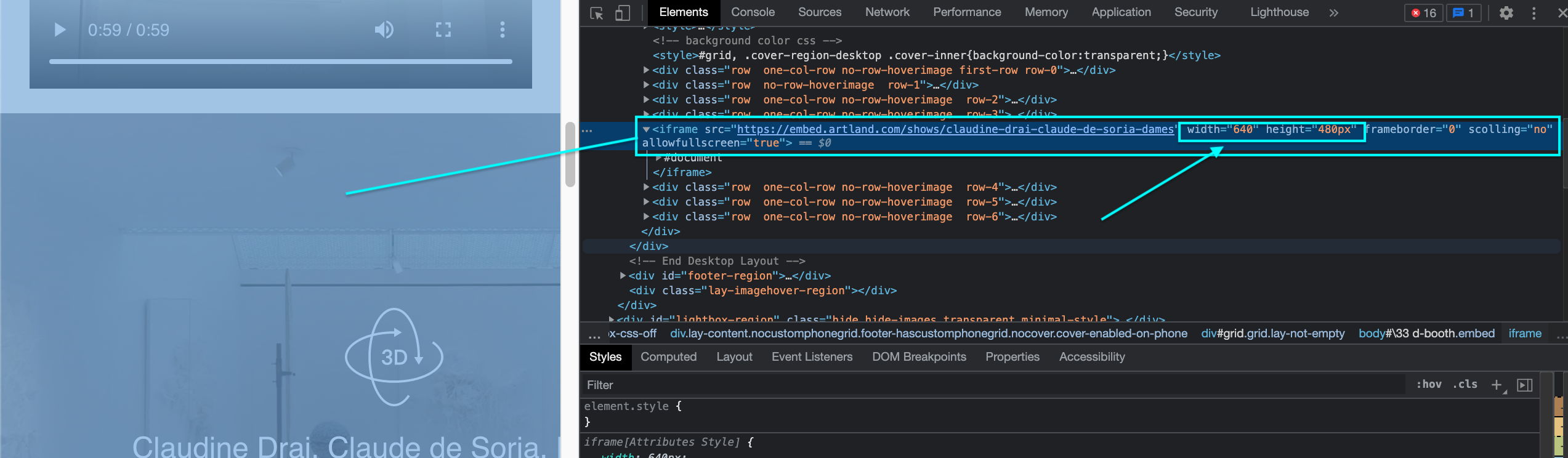Select div#grid breadcrumb item
1568x458 pixels.
coord(1272,334)
